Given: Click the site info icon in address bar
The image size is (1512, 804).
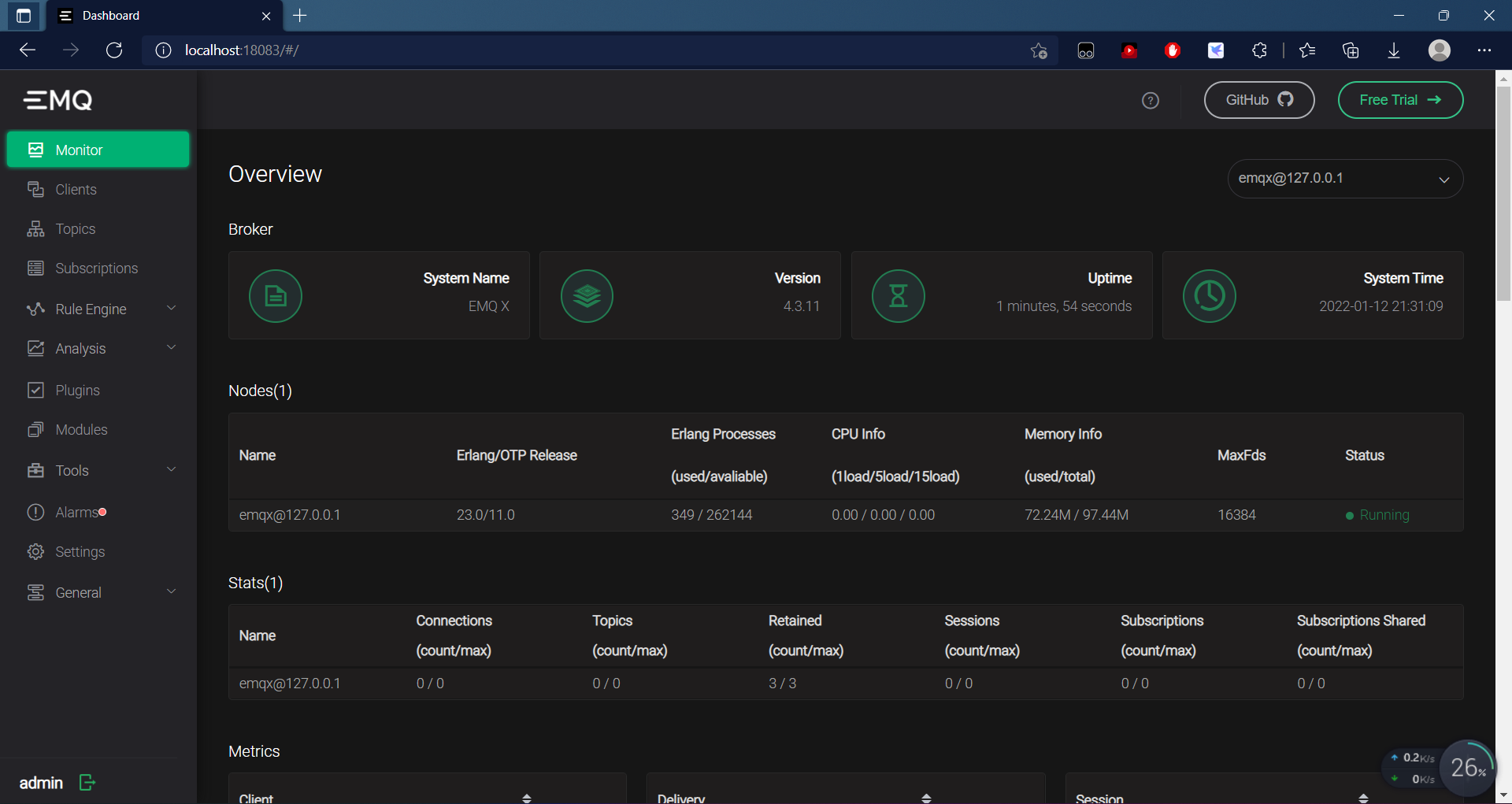Looking at the screenshot, I should point(163,50).
